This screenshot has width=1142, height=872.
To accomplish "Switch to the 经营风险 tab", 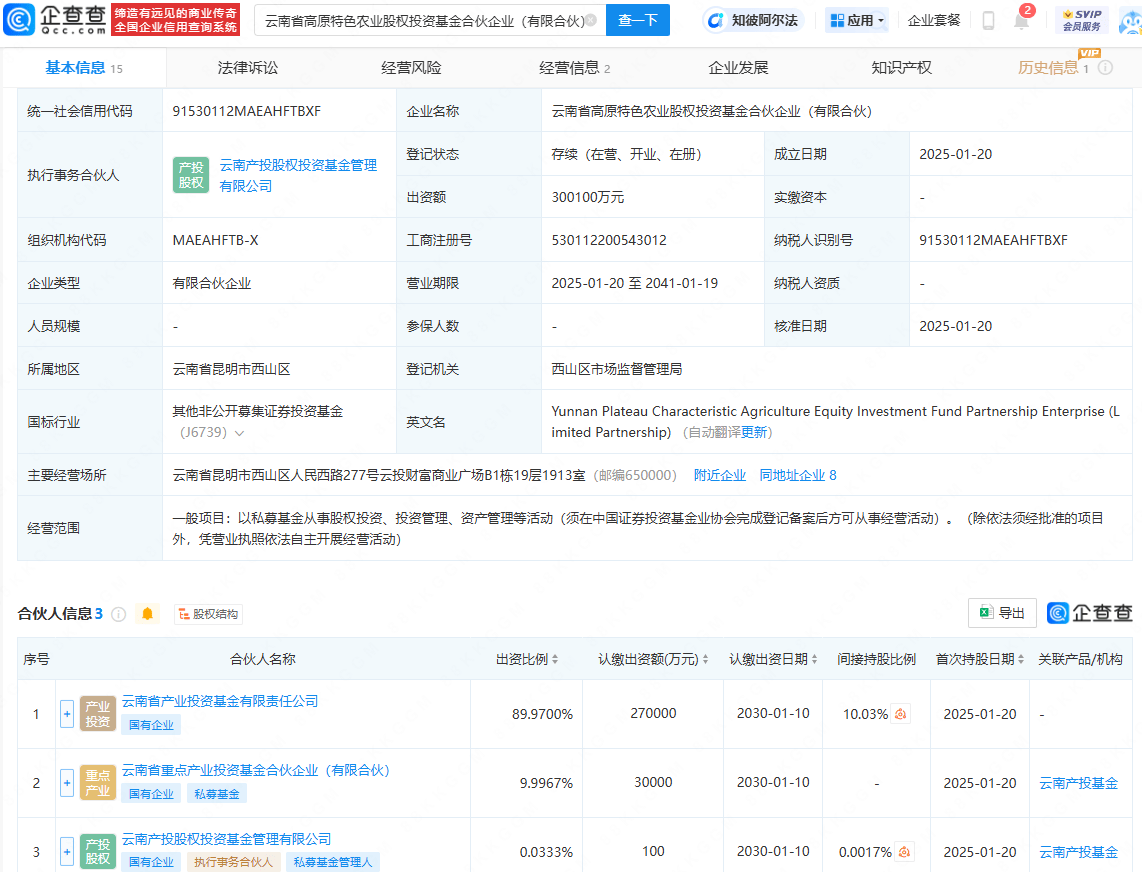I will (411, 68).
